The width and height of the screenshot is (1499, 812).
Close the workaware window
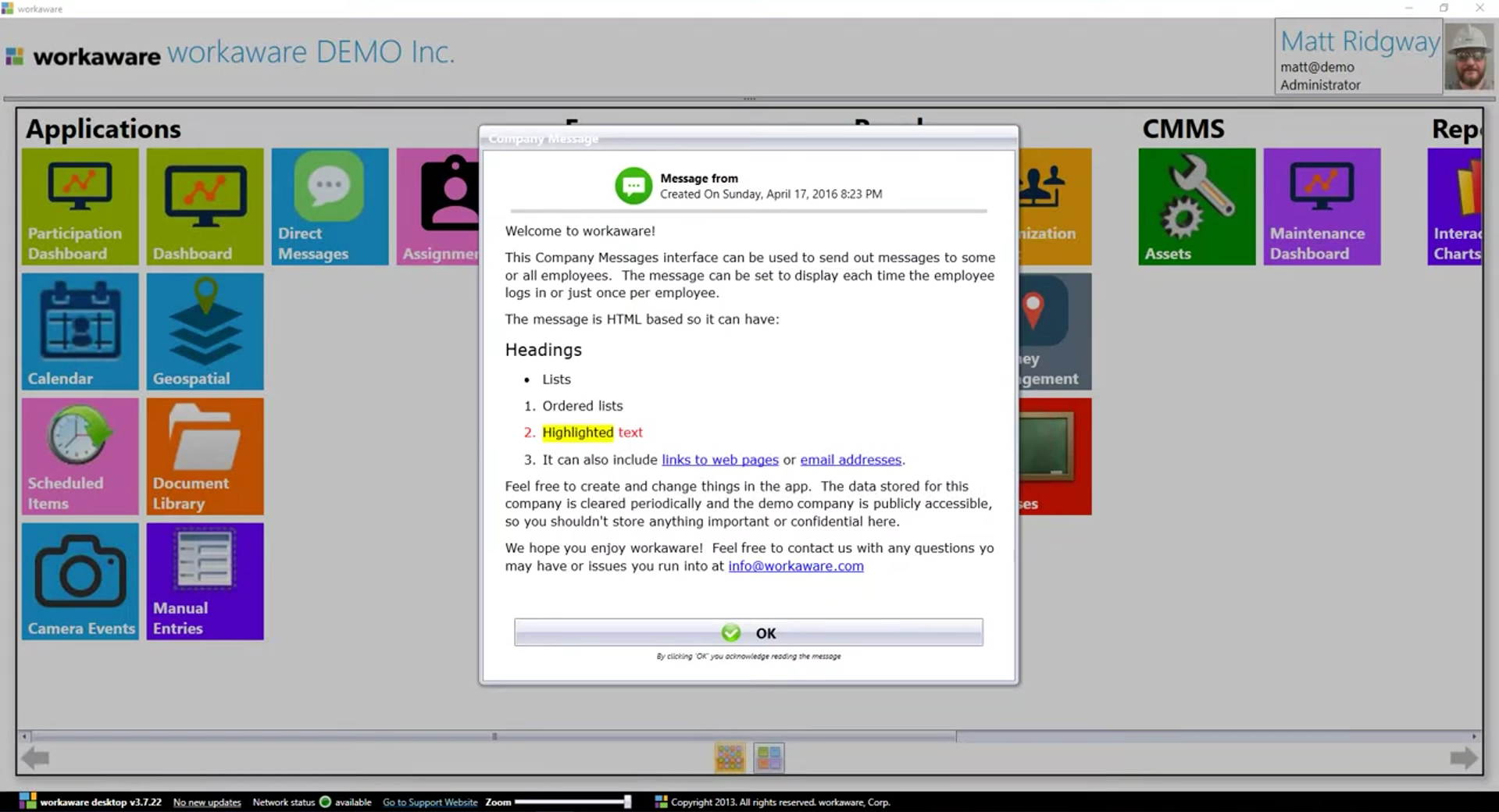pyautogui.click(x=1479, y=8)
